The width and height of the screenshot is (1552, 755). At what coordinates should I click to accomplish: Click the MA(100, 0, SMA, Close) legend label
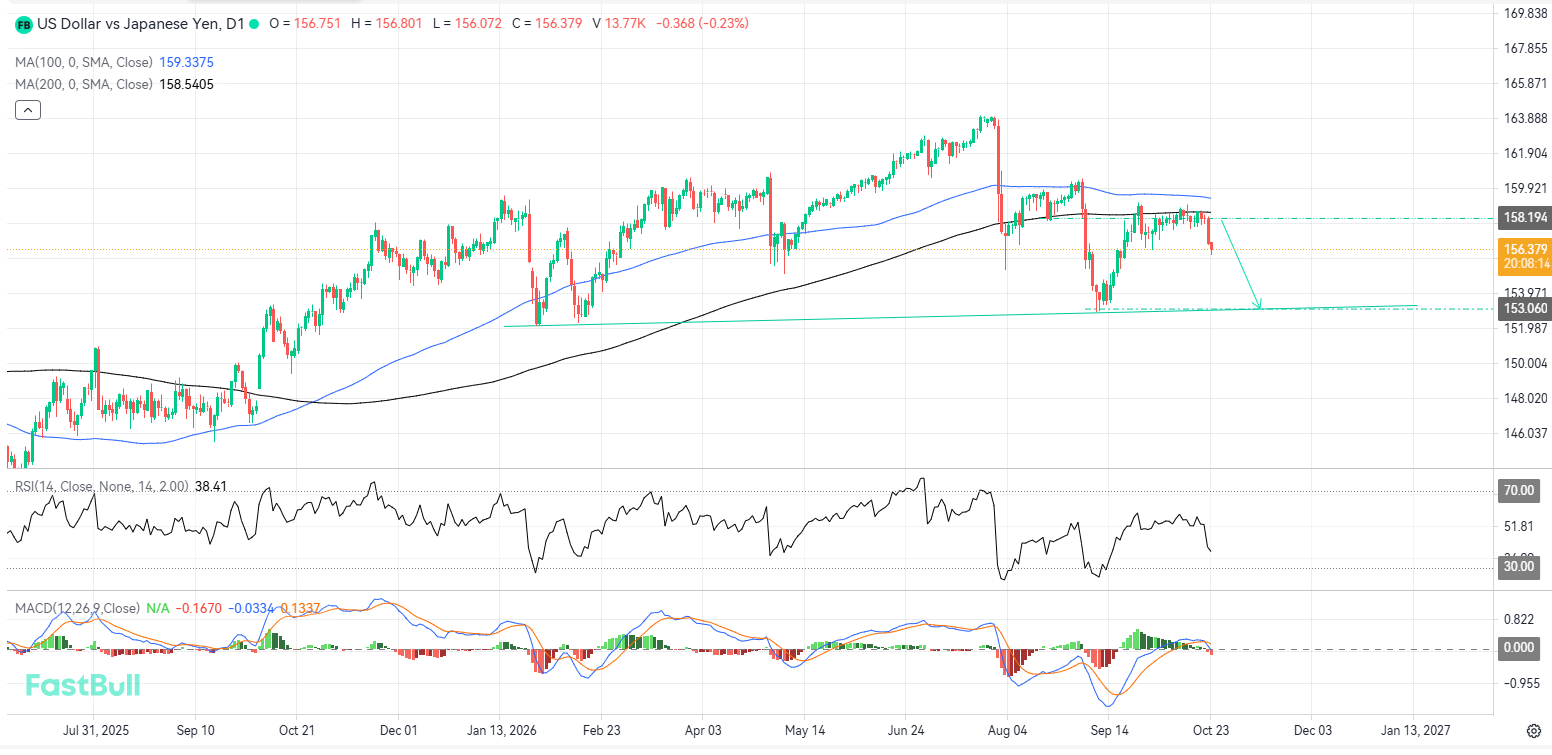coord(85,62)
